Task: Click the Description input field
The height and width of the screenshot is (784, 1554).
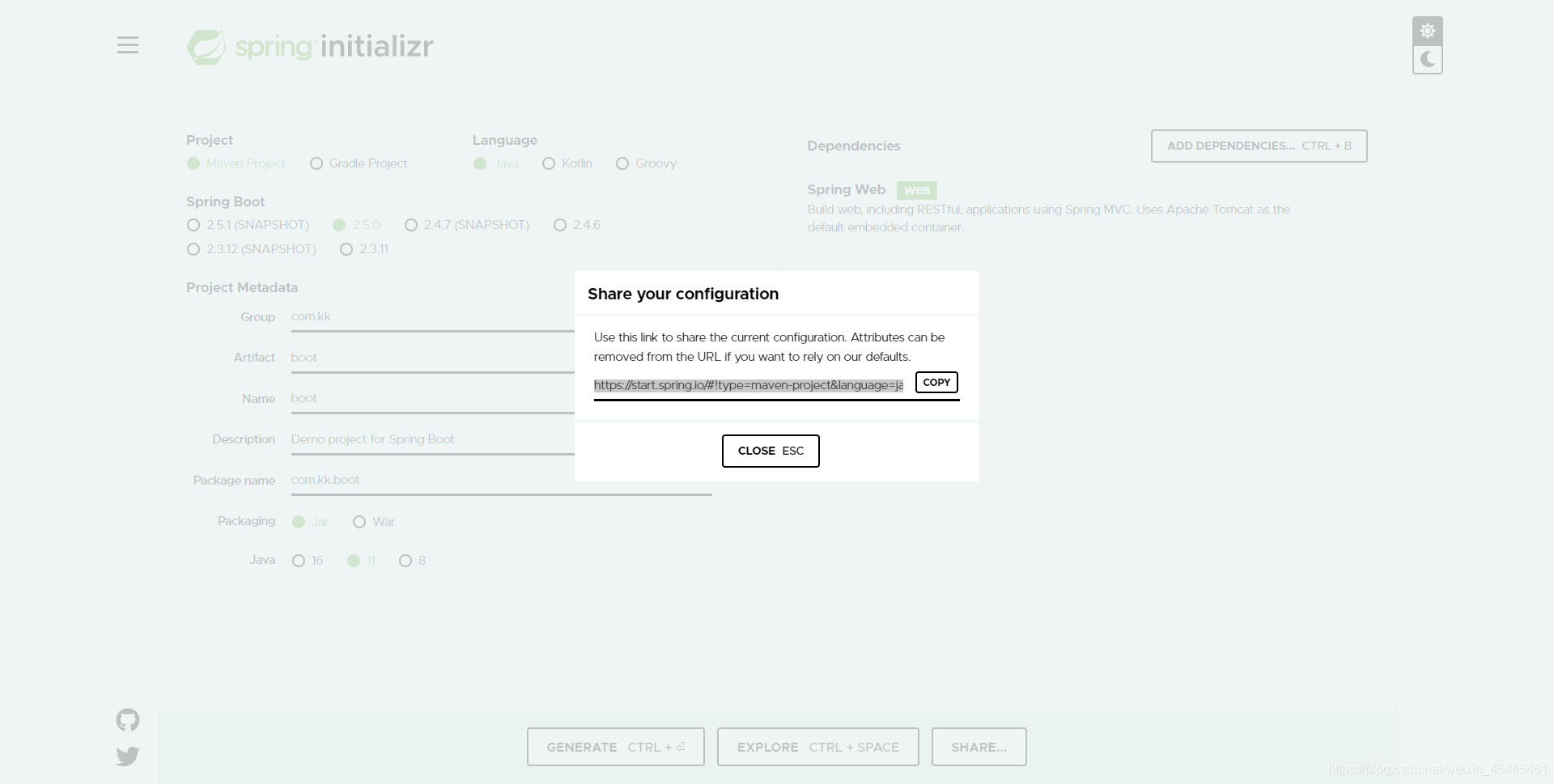Action: pos(433,439)
